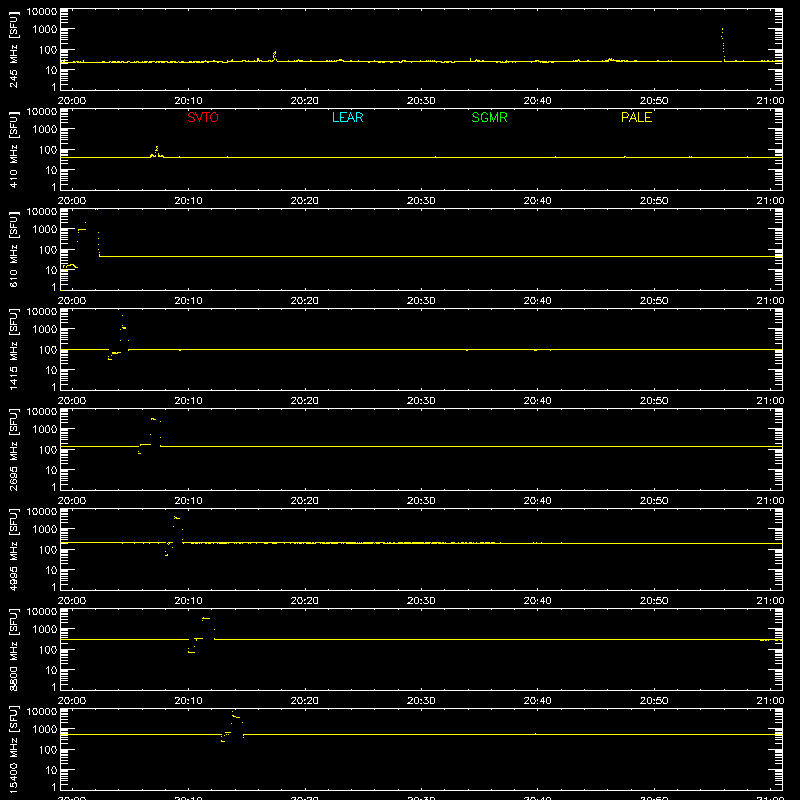Select the 2695 MHz [SFU] axis title
Image resolution: width=800 pixels, height=800 pixels.
[x=13, y=450]
